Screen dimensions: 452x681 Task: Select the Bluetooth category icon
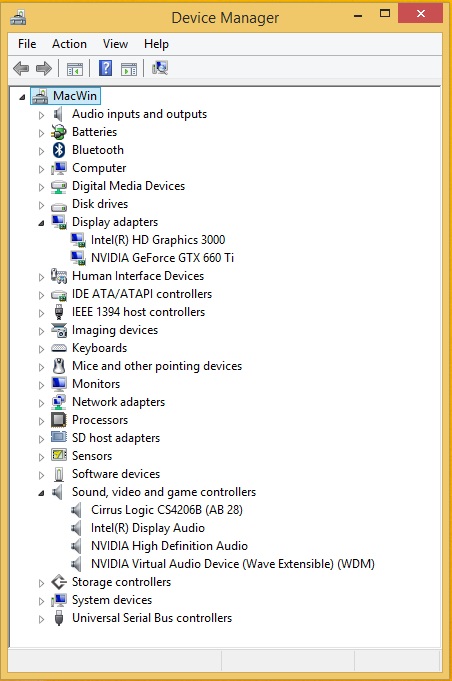[59, 150]
